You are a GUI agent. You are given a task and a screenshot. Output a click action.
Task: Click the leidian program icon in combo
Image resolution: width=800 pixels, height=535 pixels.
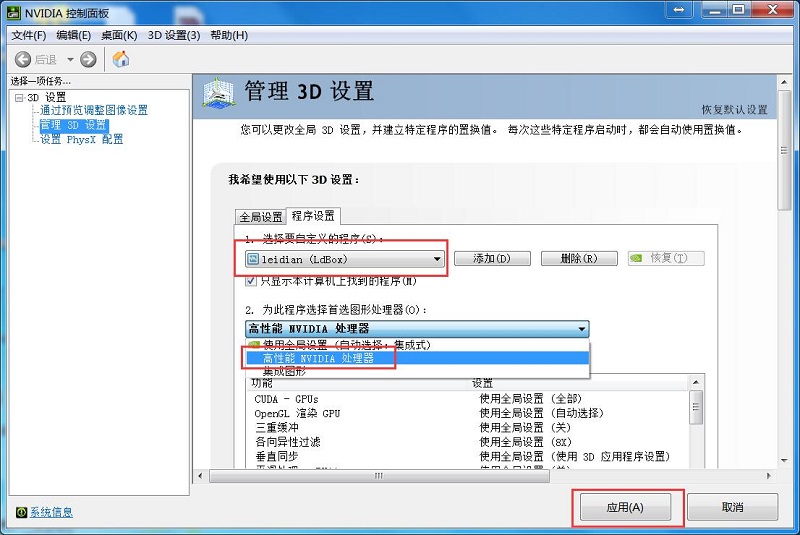(253, 259)
